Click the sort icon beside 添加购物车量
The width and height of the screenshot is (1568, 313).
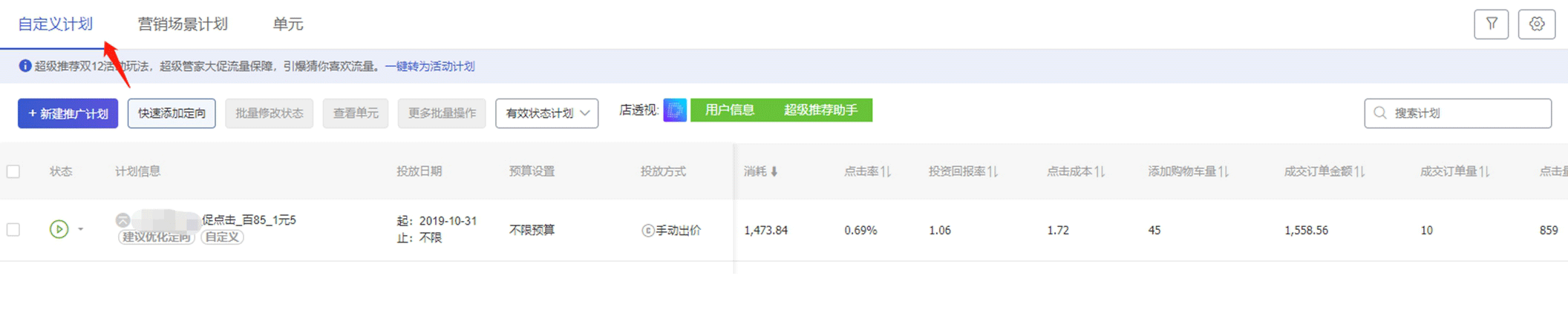pos(1224,172)
